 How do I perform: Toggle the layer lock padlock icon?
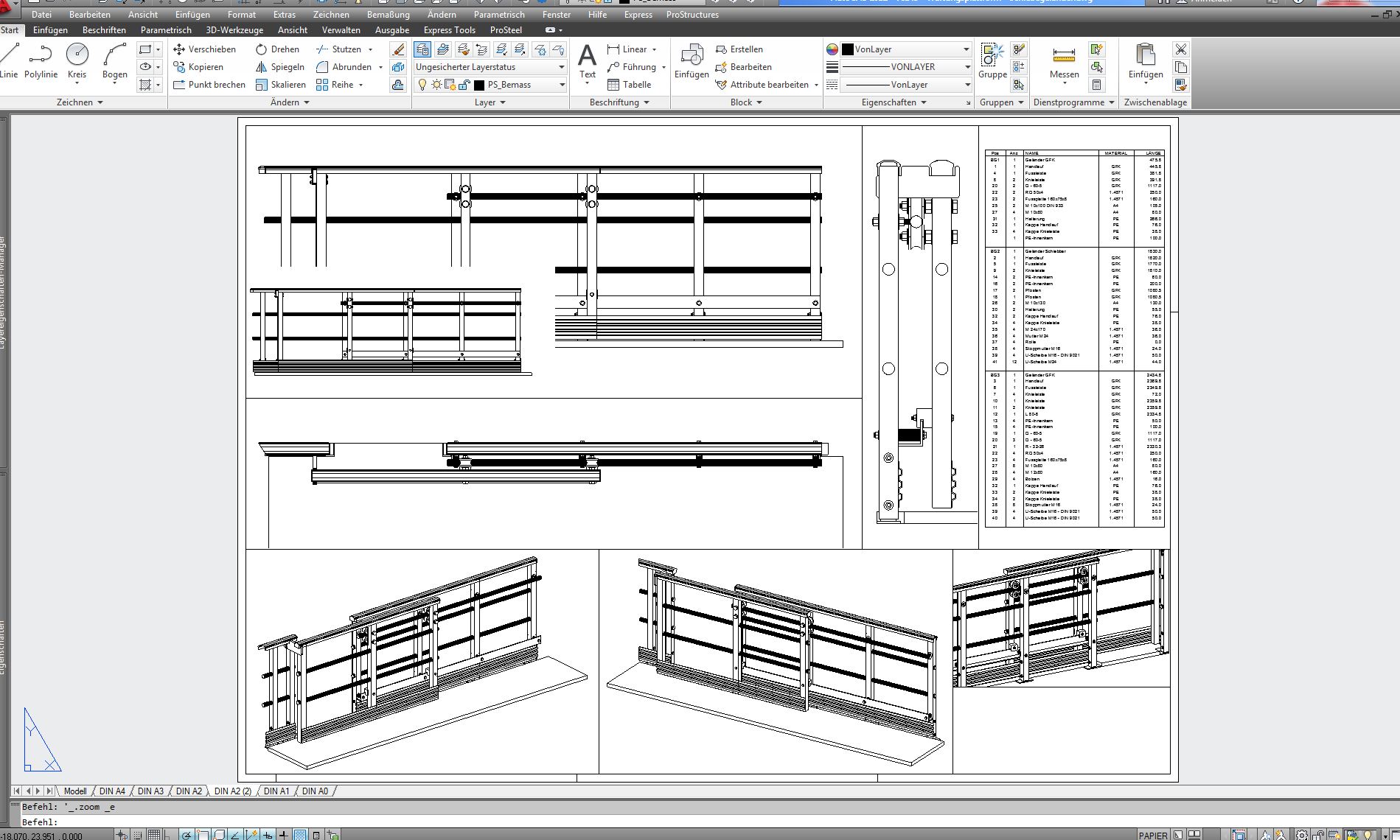(x=464, y=85)
